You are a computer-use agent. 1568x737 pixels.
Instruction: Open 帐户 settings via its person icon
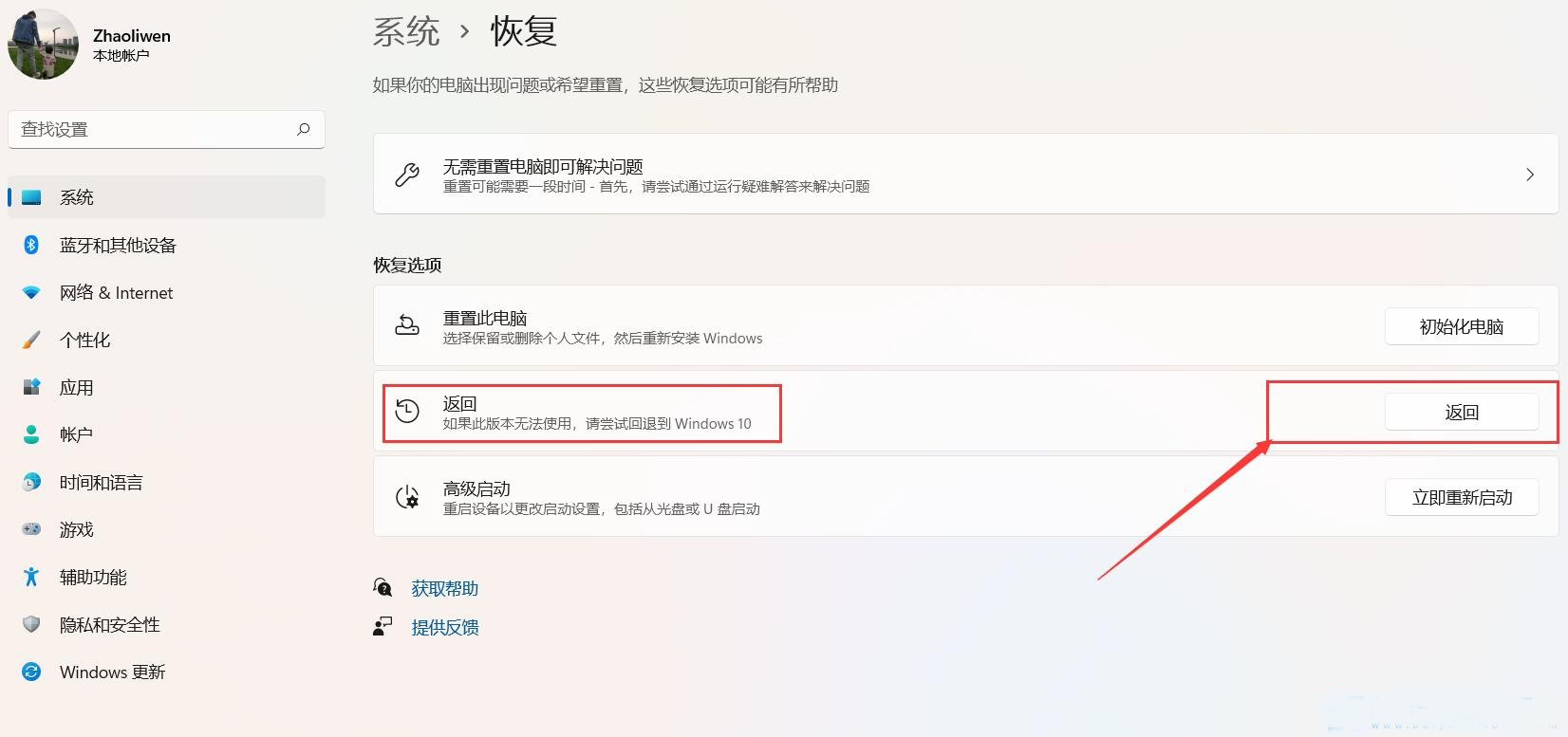click(x=30, y=434)
